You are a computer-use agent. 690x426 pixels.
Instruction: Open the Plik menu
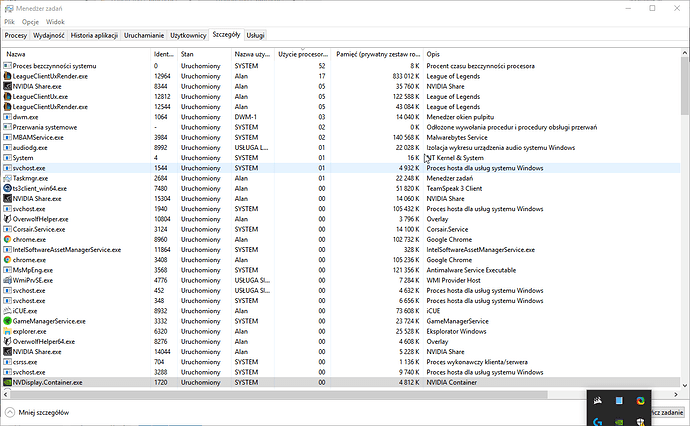[9, 20]
